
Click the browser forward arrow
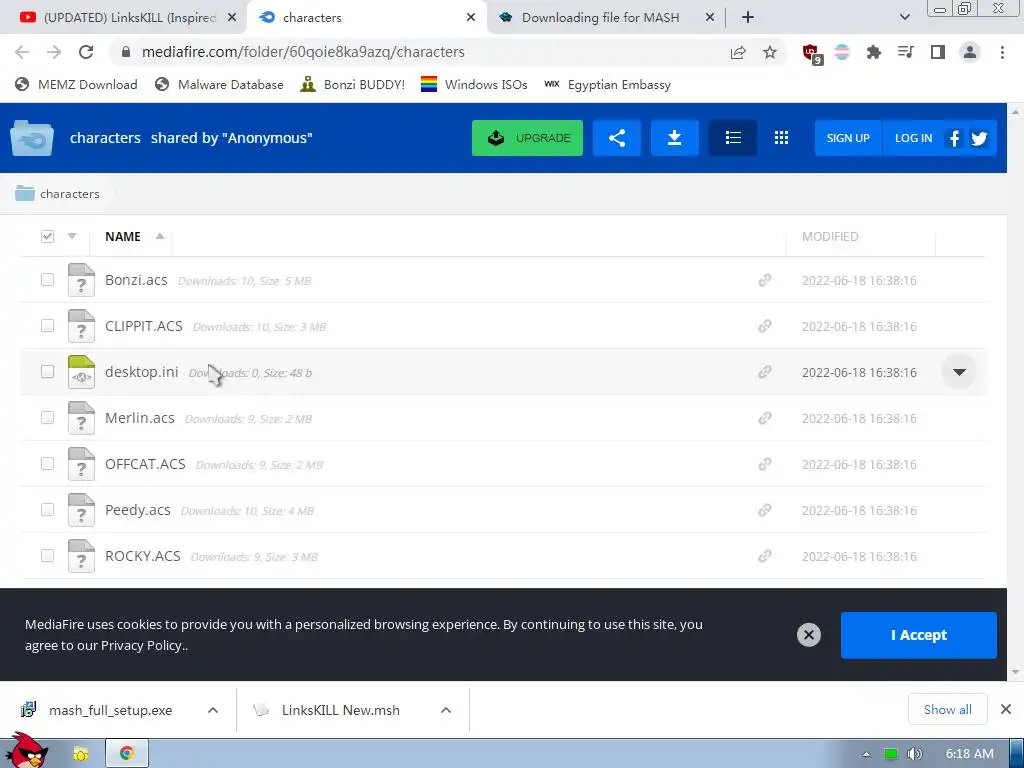54,52
